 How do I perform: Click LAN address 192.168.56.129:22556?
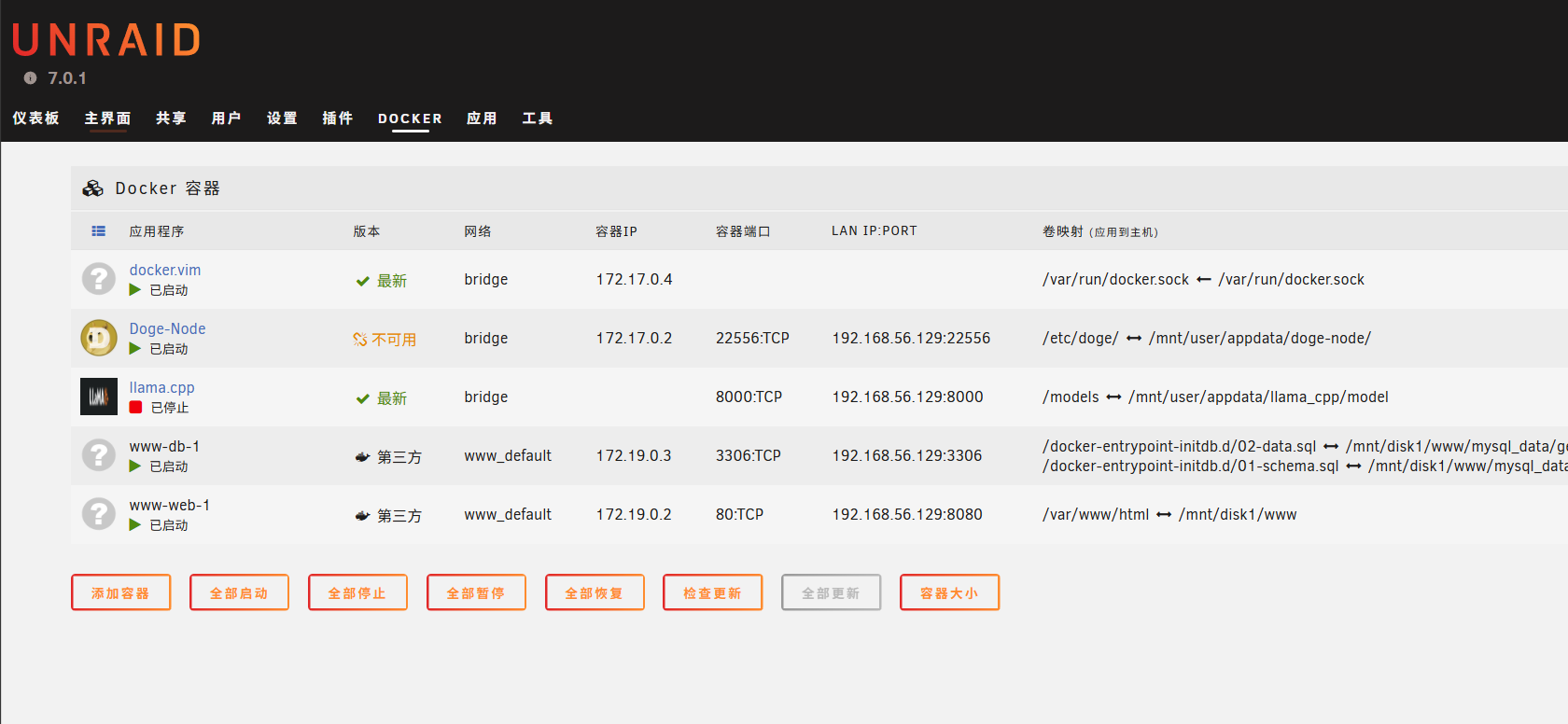[x=911, y=338]
